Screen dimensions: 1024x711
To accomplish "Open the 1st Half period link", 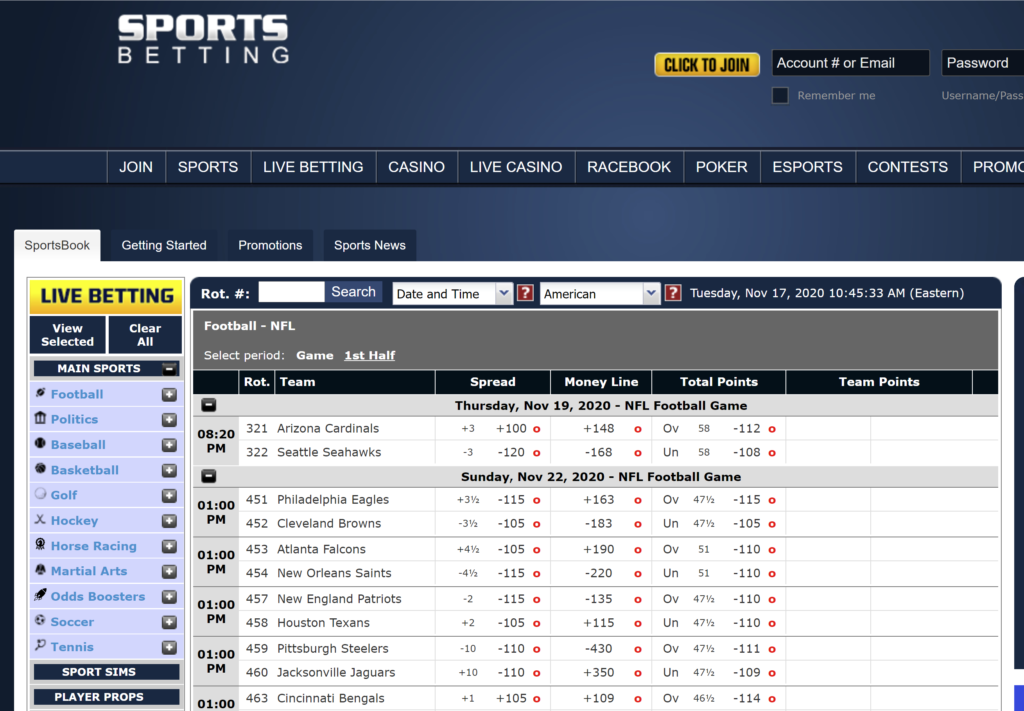I will point(370,354).
